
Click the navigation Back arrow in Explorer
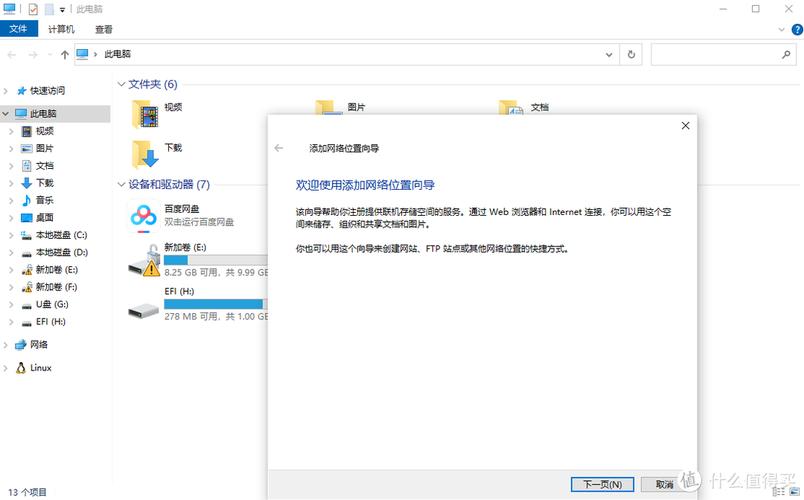click(x=12, y=54)
